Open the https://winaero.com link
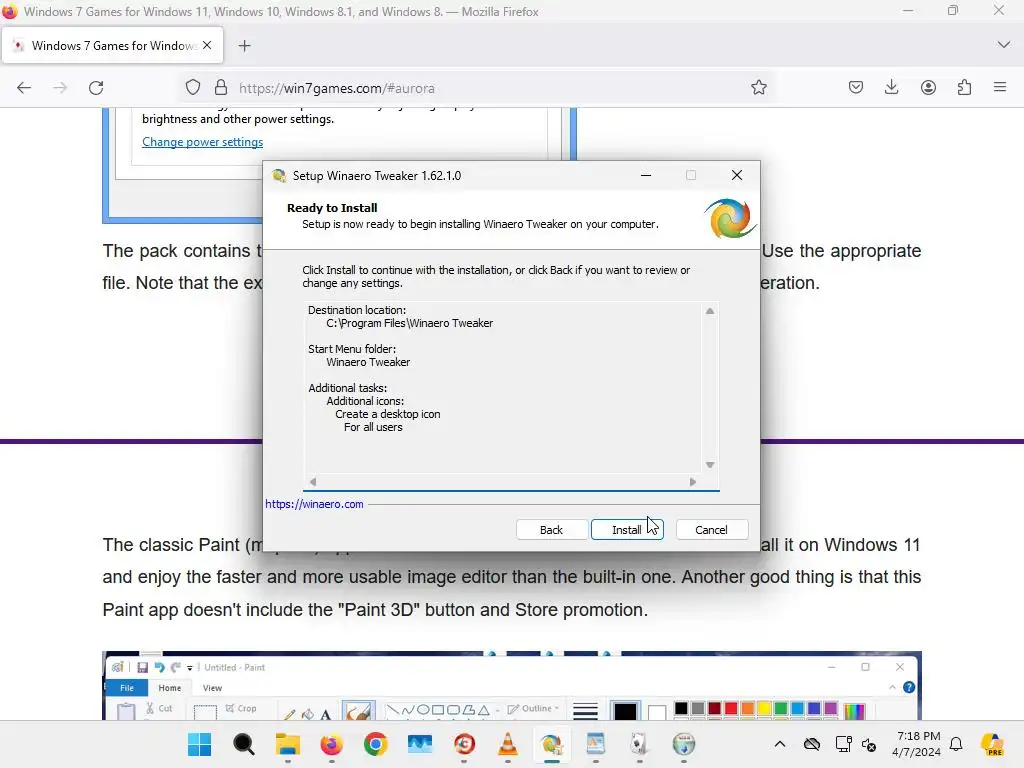 pos(314,504)
